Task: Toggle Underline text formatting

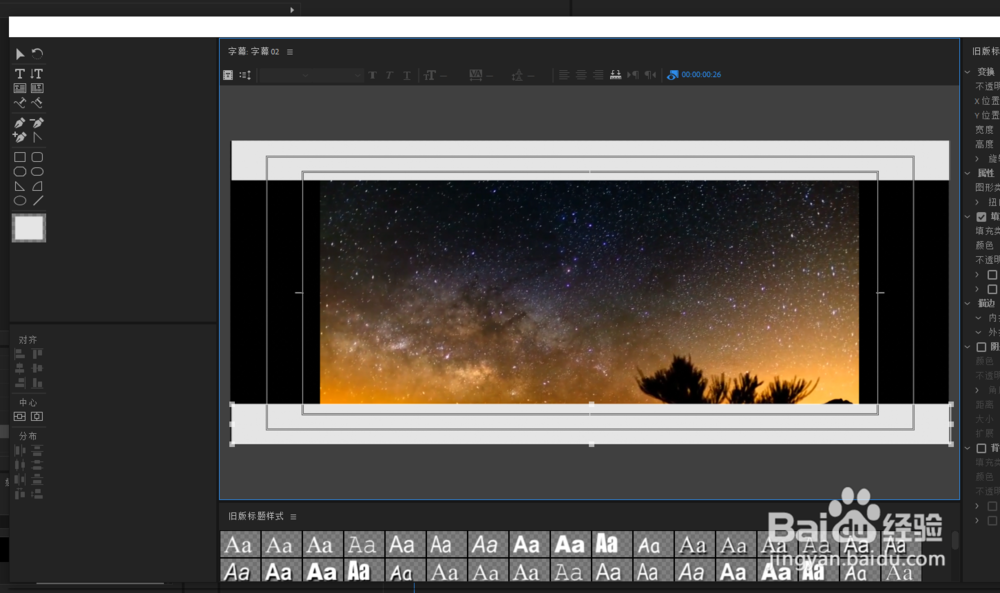Action: (x=407, y=75)
